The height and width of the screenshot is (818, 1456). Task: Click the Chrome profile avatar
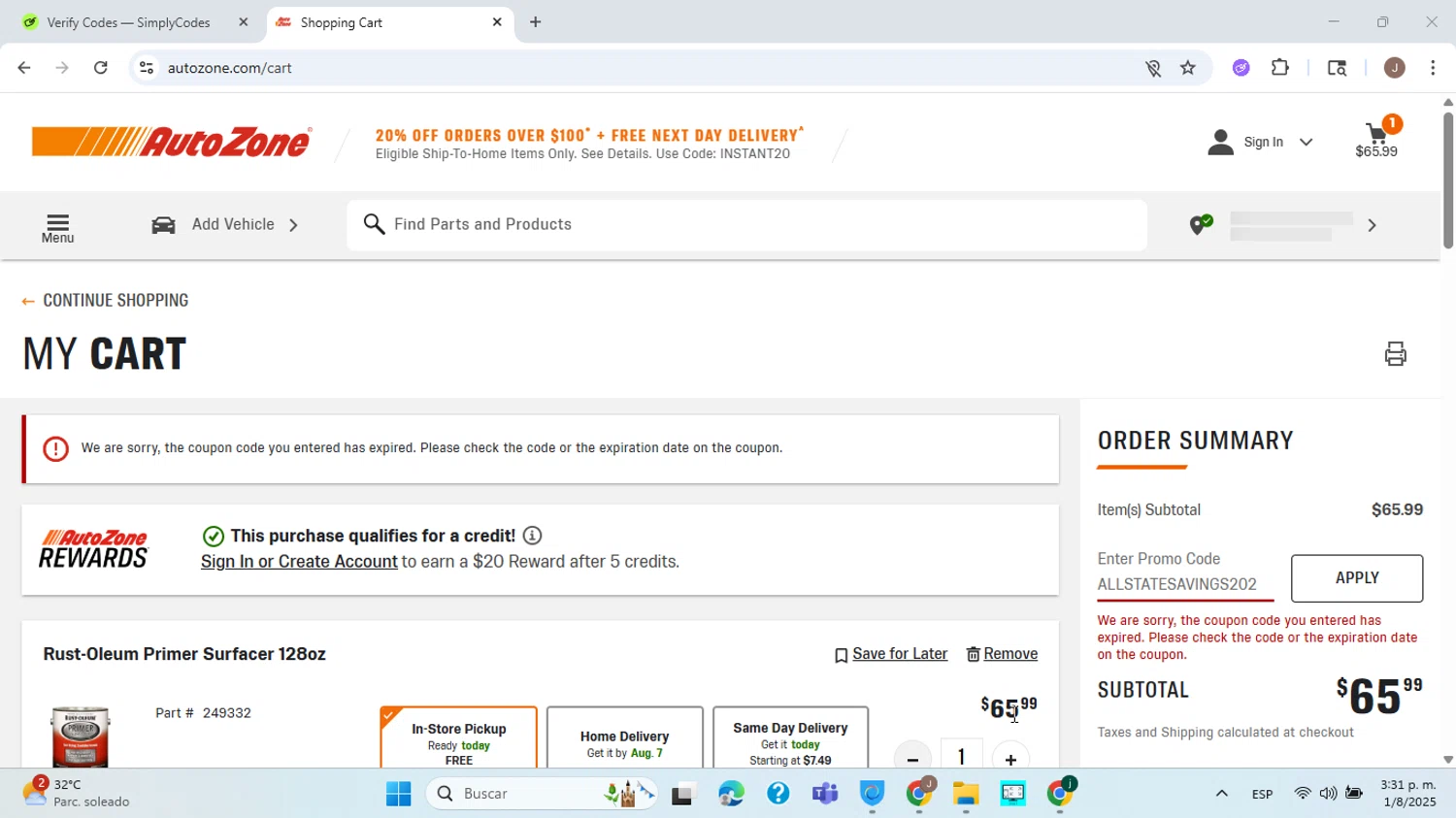click(1395, 68)
